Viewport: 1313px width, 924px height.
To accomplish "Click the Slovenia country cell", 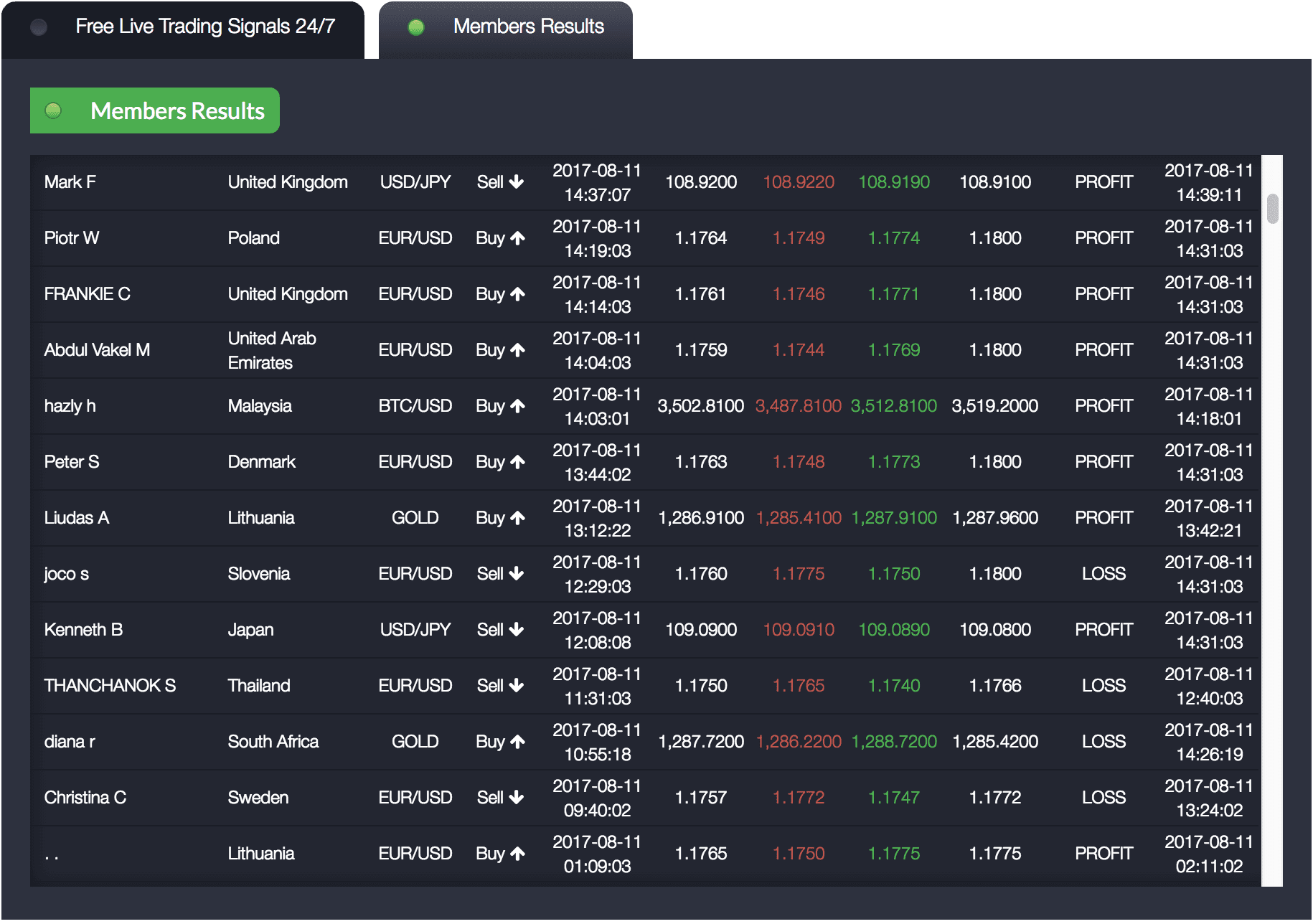I will coord(258,574).
